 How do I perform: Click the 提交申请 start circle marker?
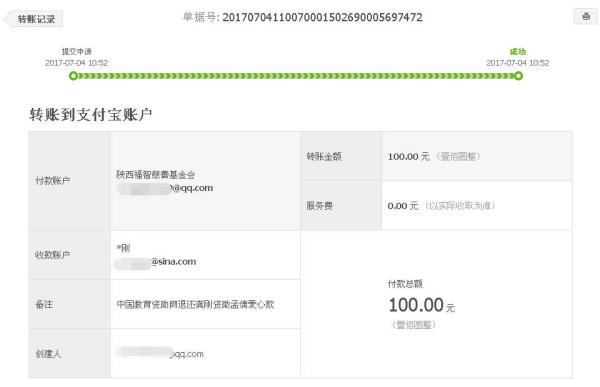coord(73,76)
